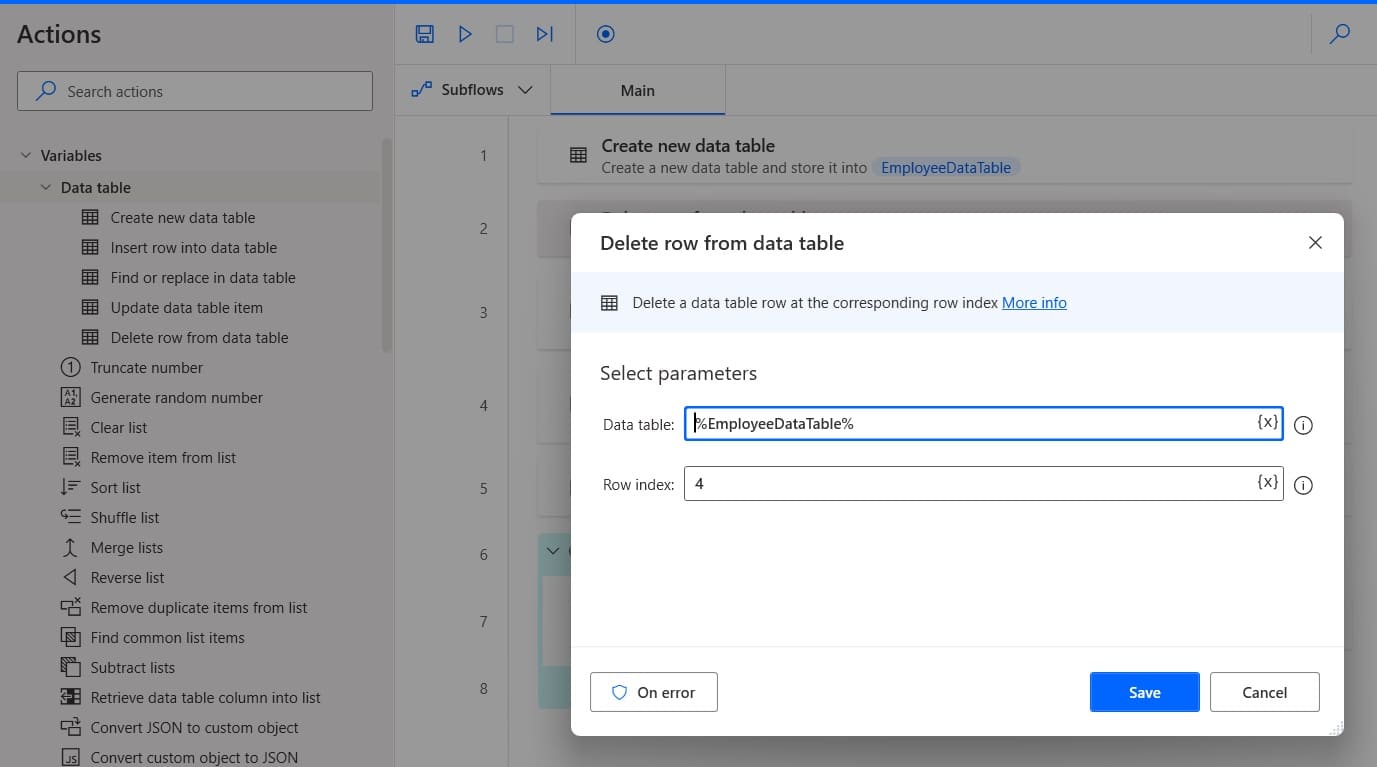Viewport: 1377px width, 767px height.
Task: Open search magnifier icon at top right
Action: [1339, 34]
